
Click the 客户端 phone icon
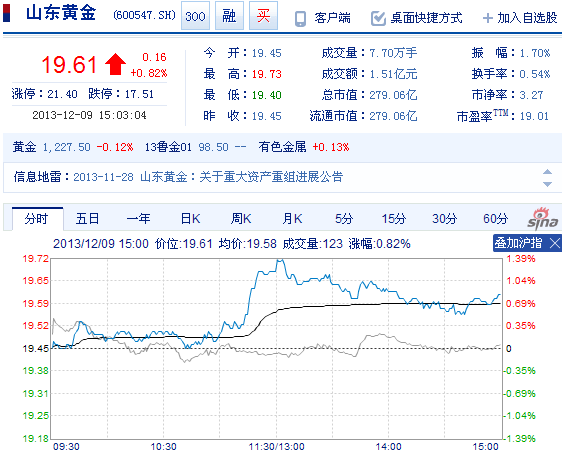tap(300, 18)
